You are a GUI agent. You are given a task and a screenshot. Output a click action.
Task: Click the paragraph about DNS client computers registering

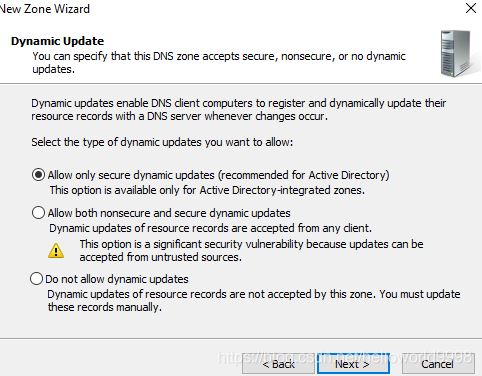click(239, 110)
